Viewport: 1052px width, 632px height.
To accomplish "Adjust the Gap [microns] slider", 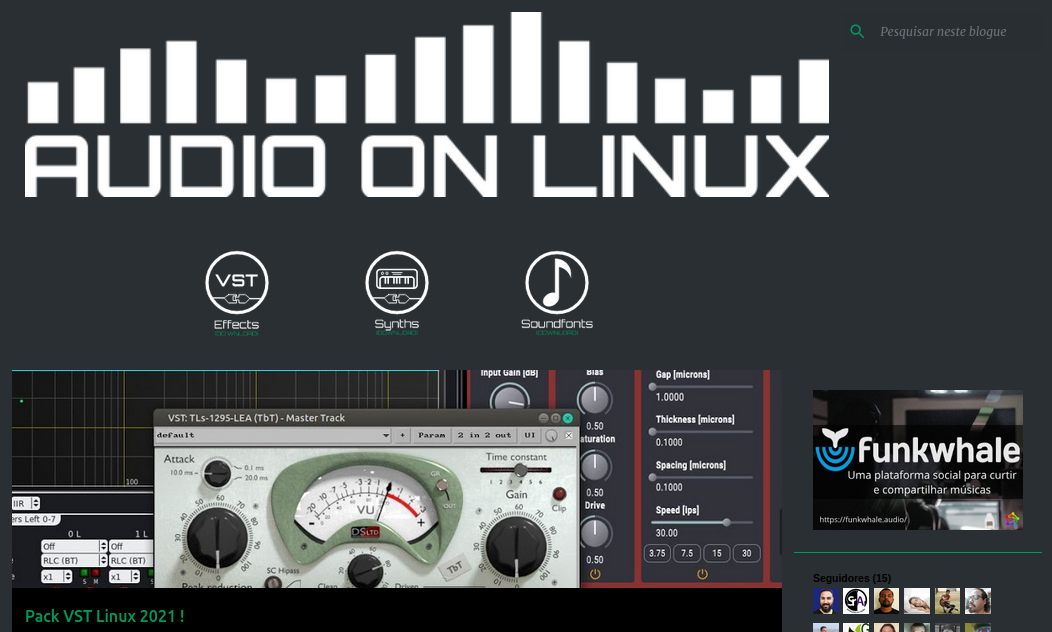I will (x=702, y=387).
